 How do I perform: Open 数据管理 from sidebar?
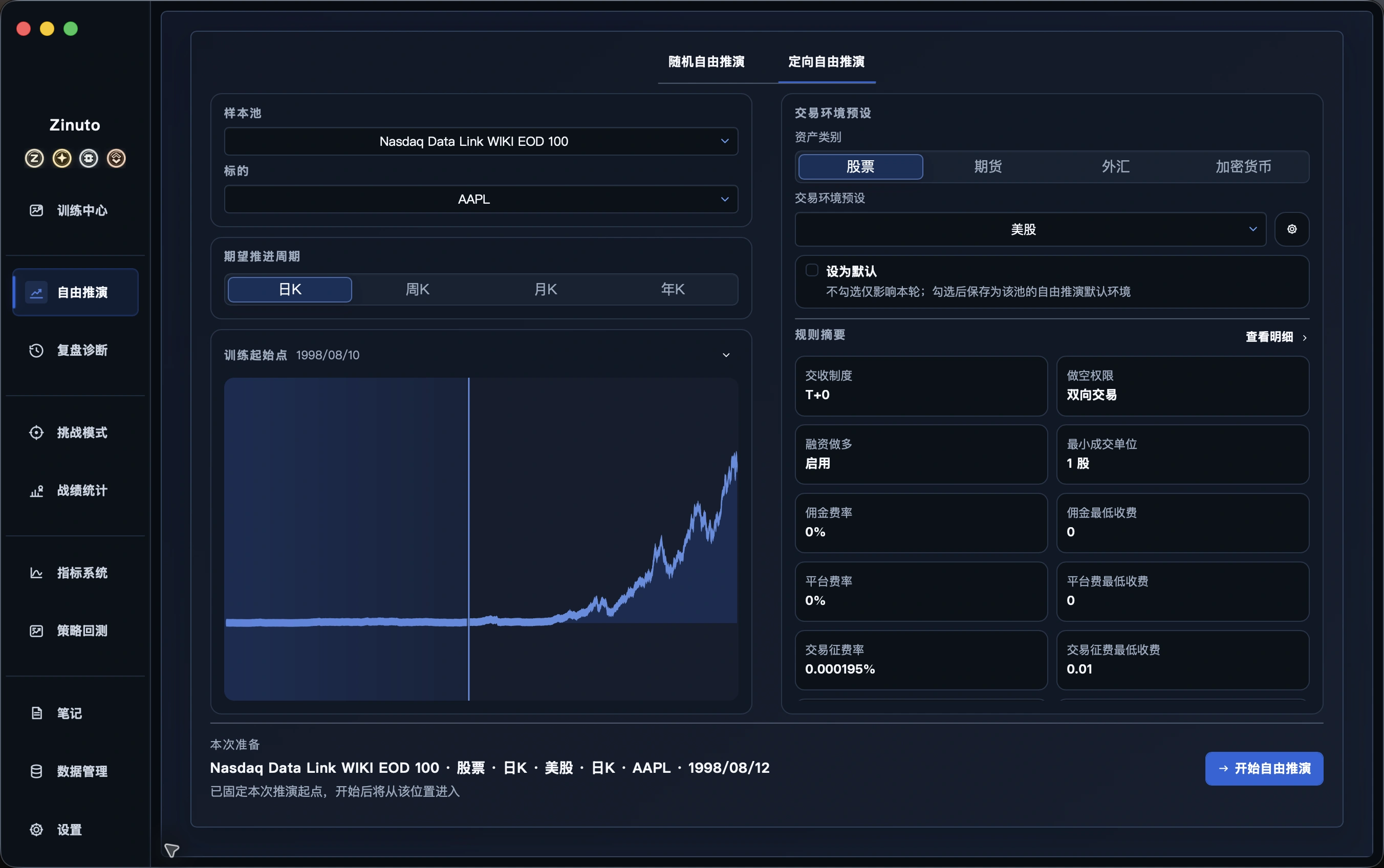[75, 771]
